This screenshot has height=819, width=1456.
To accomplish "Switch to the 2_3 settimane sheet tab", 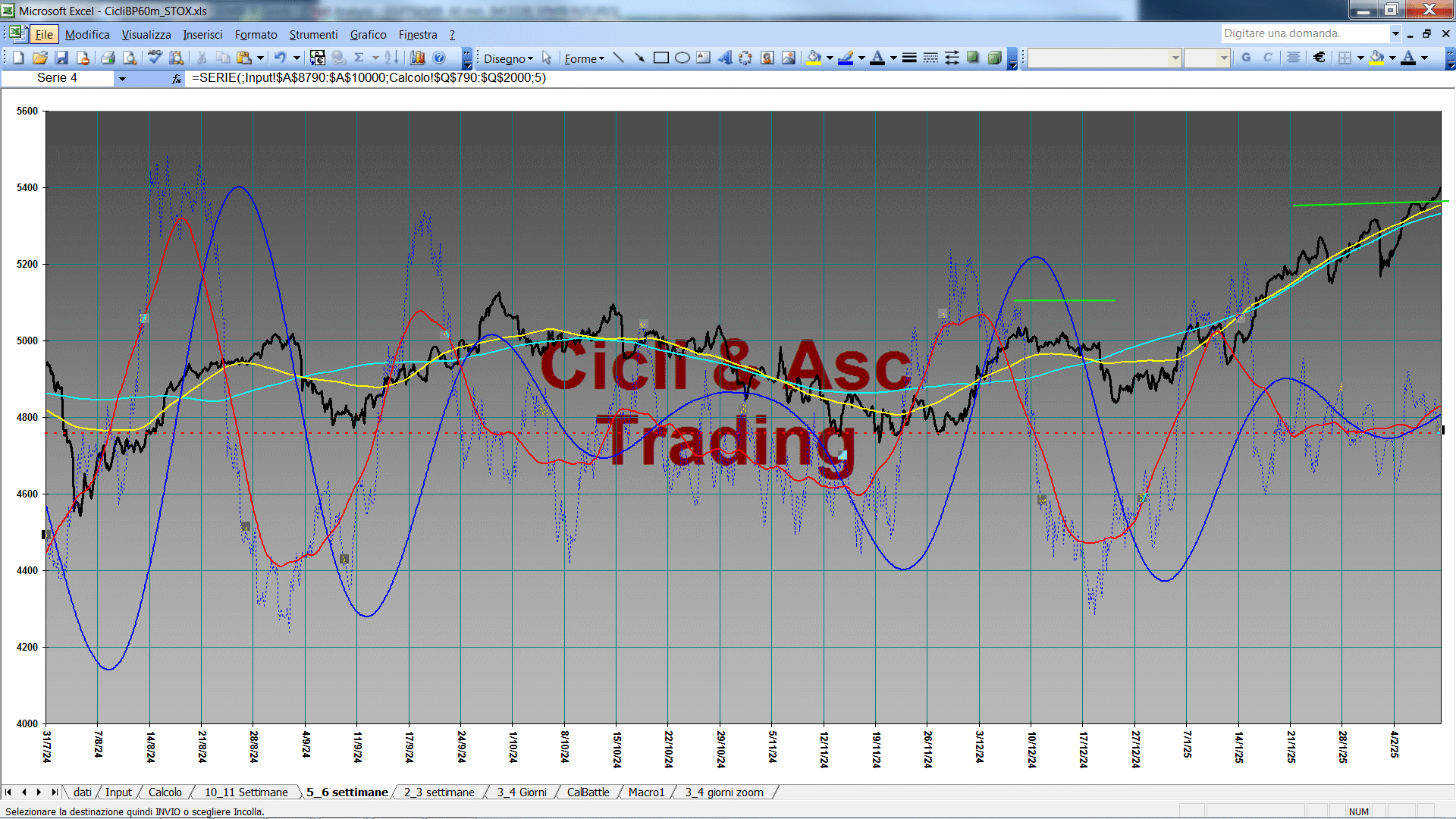I will pos(439,792).
